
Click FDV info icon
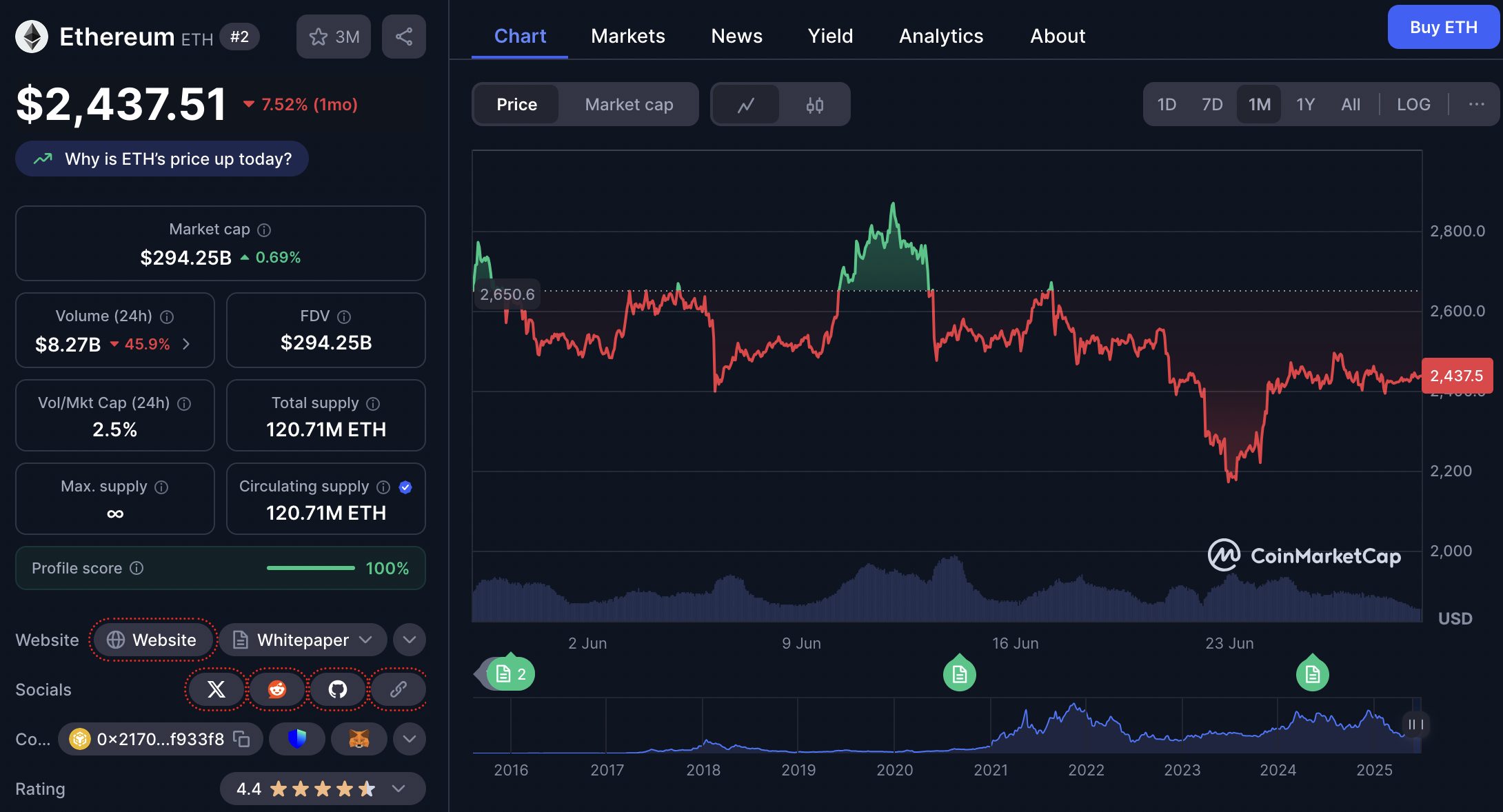[x=344, y=316]
